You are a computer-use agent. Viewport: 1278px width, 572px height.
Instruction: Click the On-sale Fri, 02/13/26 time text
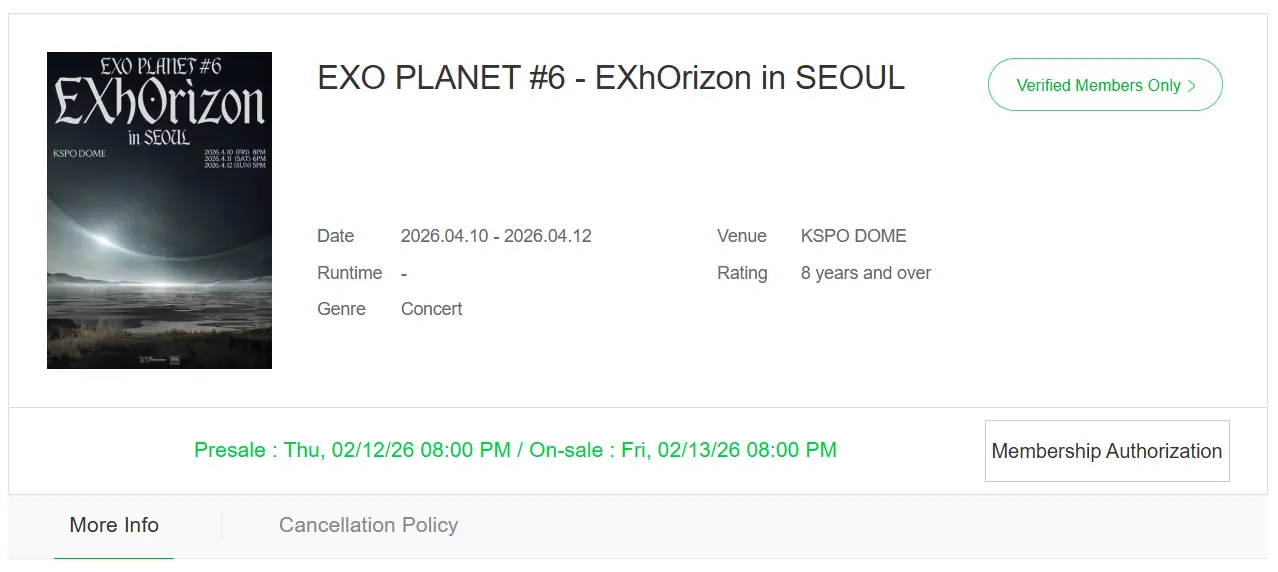pyautogui.click(x=683, y=450)
